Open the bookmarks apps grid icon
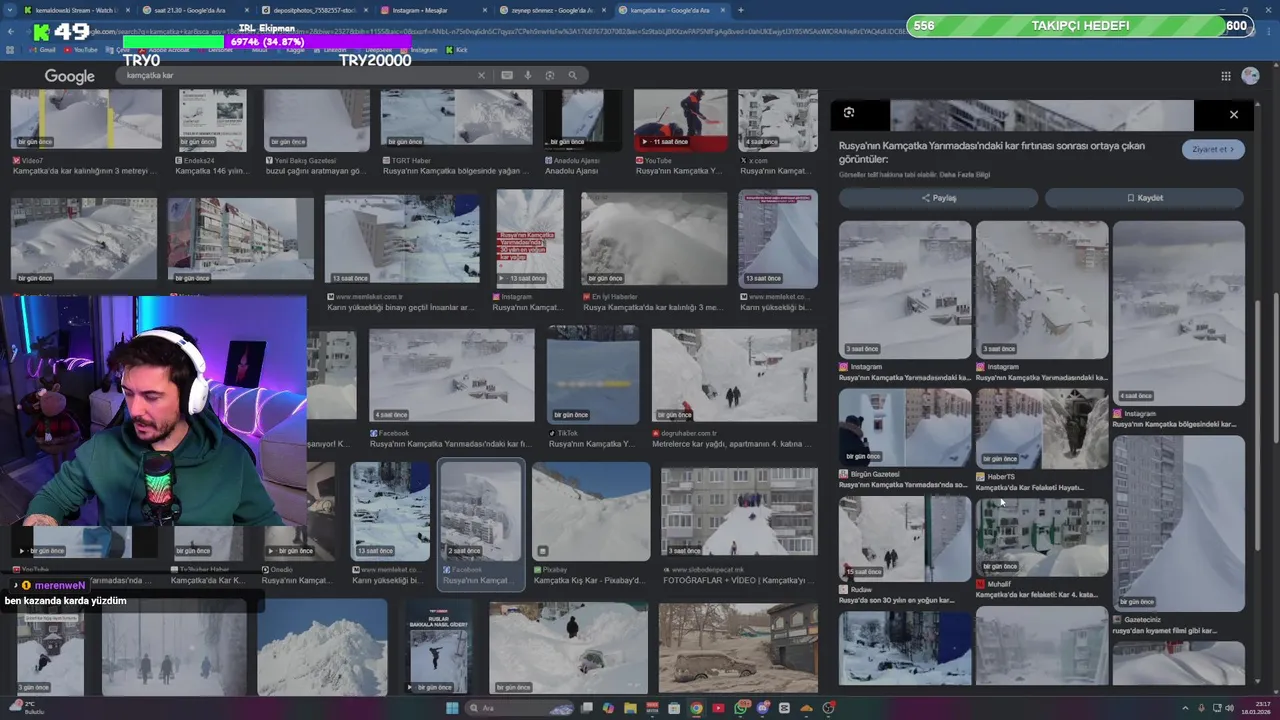The image size is (1280, 720). click(x=12, y=49)
